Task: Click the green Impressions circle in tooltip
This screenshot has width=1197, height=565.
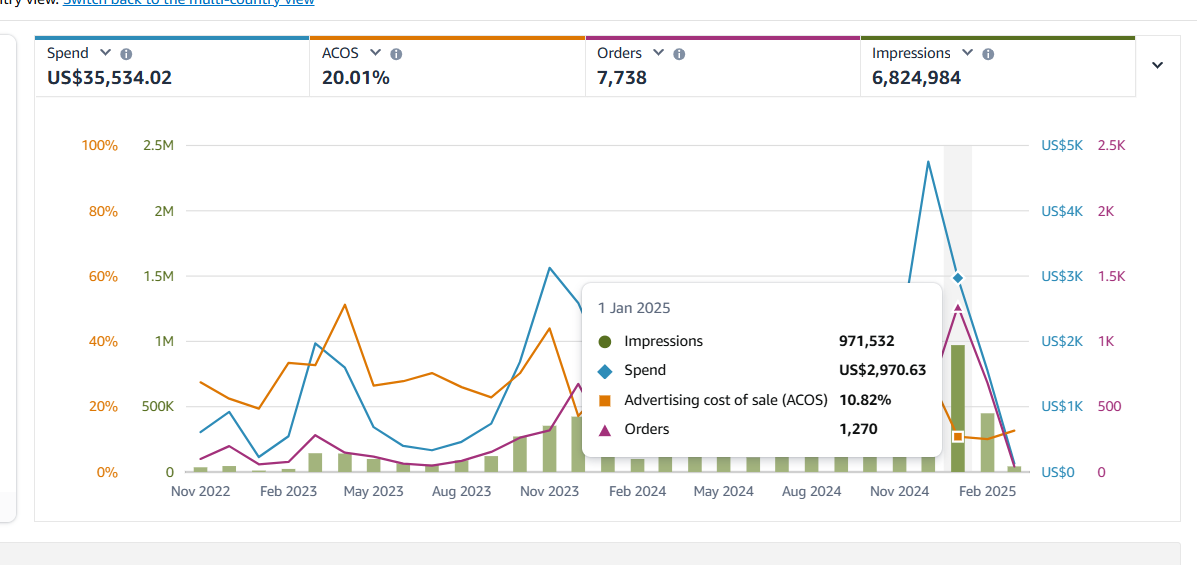Action: click(605, 342)
